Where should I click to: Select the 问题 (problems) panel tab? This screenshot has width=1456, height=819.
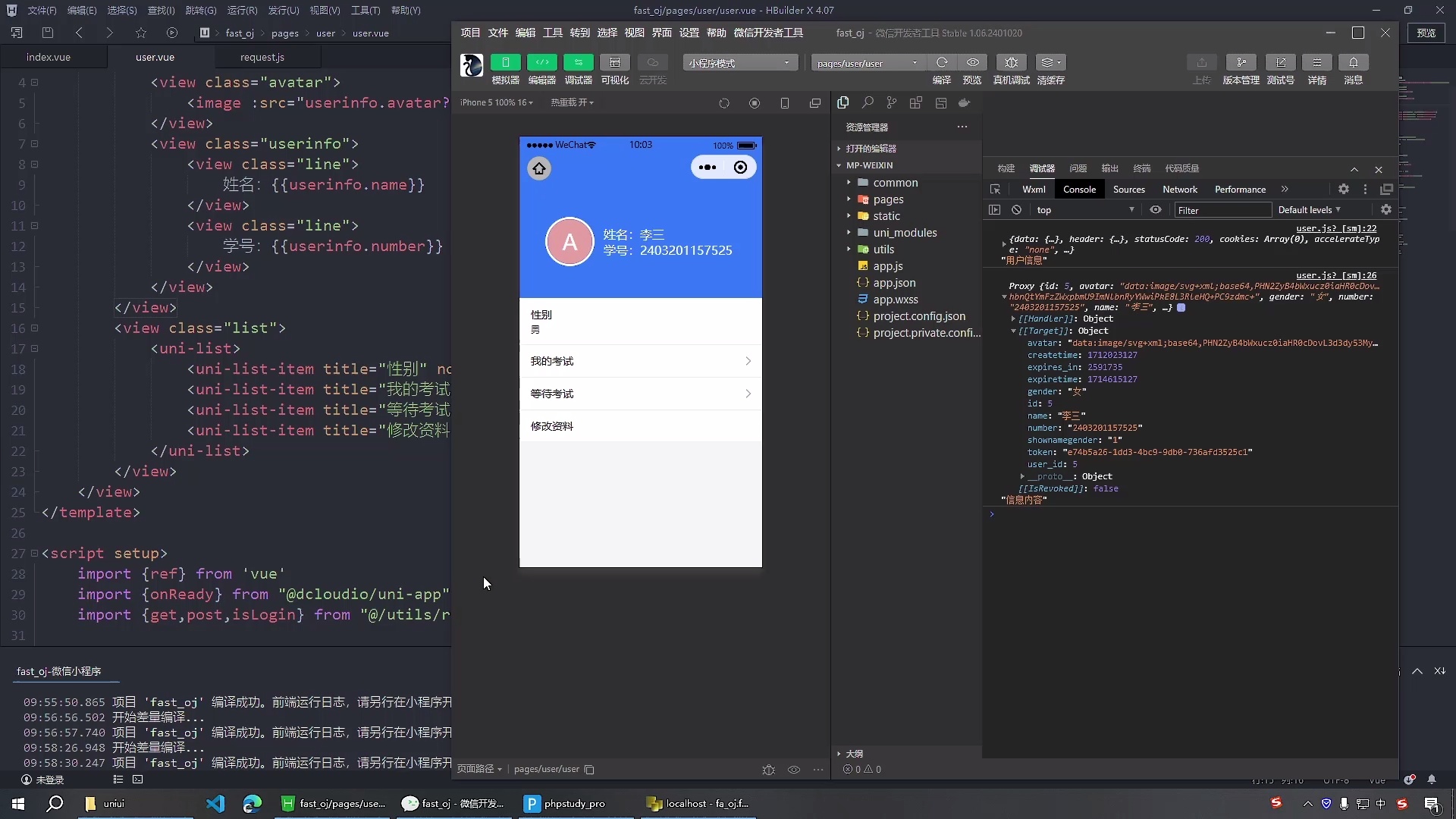[x=1078, y=168]
